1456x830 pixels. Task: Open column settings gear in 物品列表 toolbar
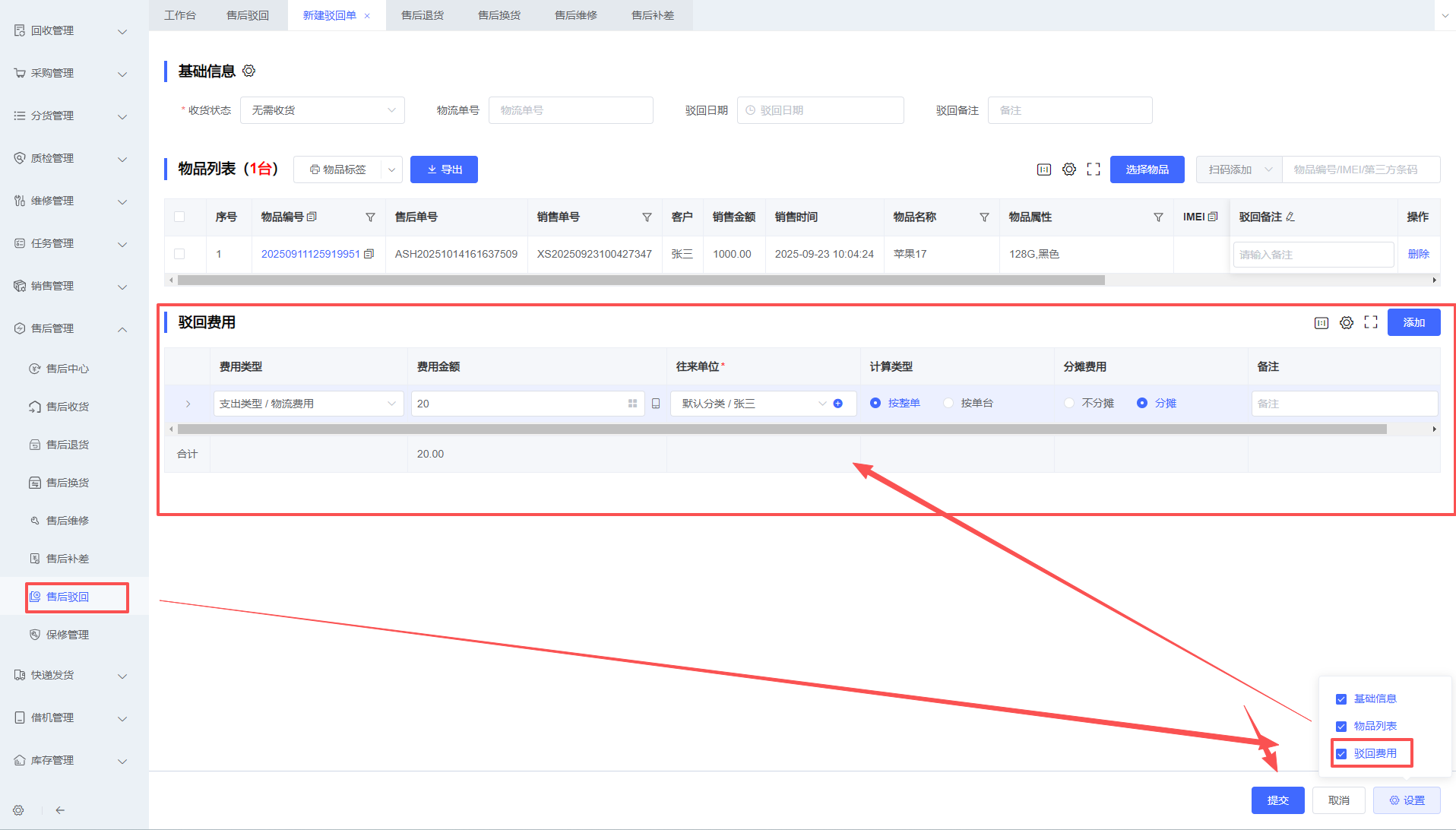(1068, 169)
